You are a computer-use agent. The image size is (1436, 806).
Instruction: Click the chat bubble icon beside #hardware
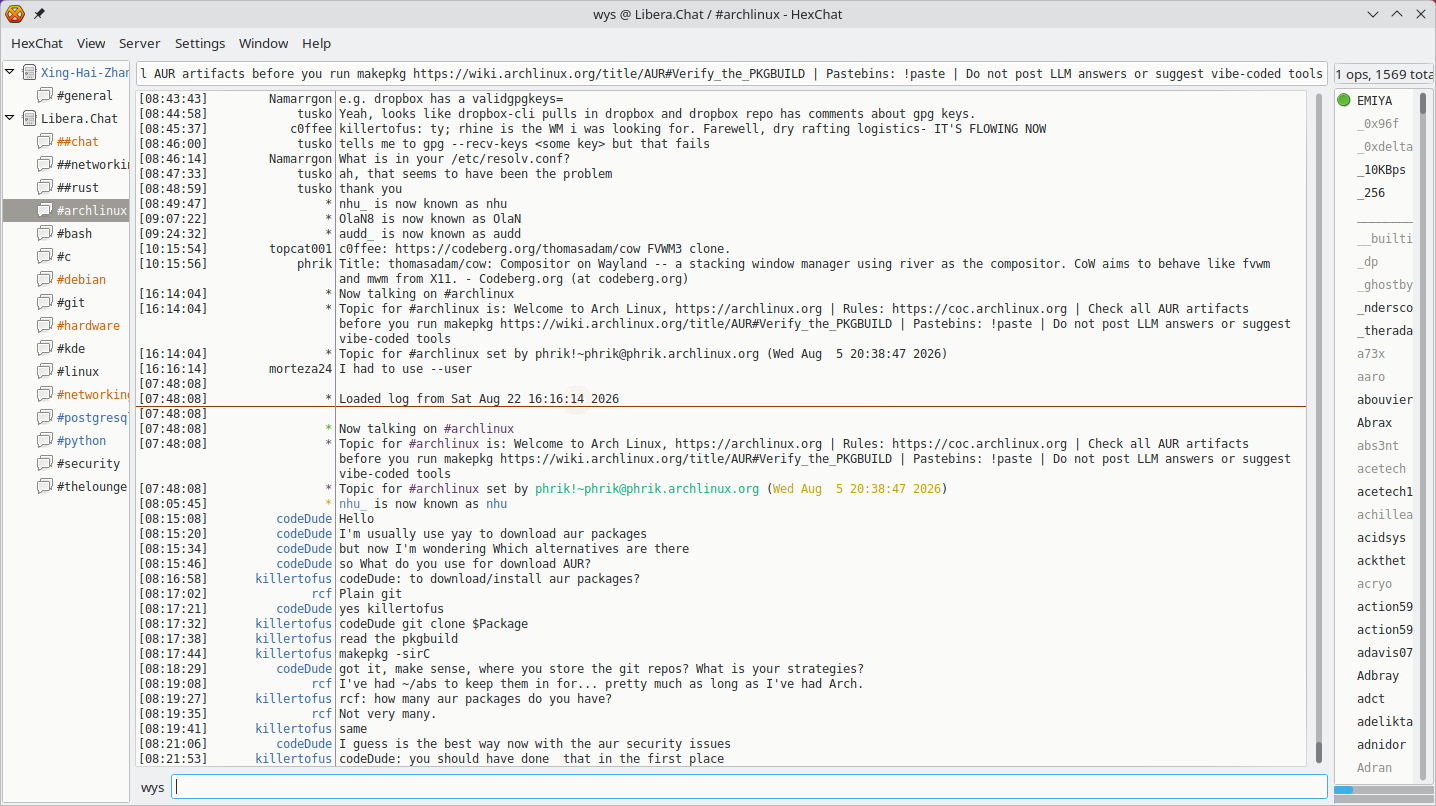click(45, 325)
